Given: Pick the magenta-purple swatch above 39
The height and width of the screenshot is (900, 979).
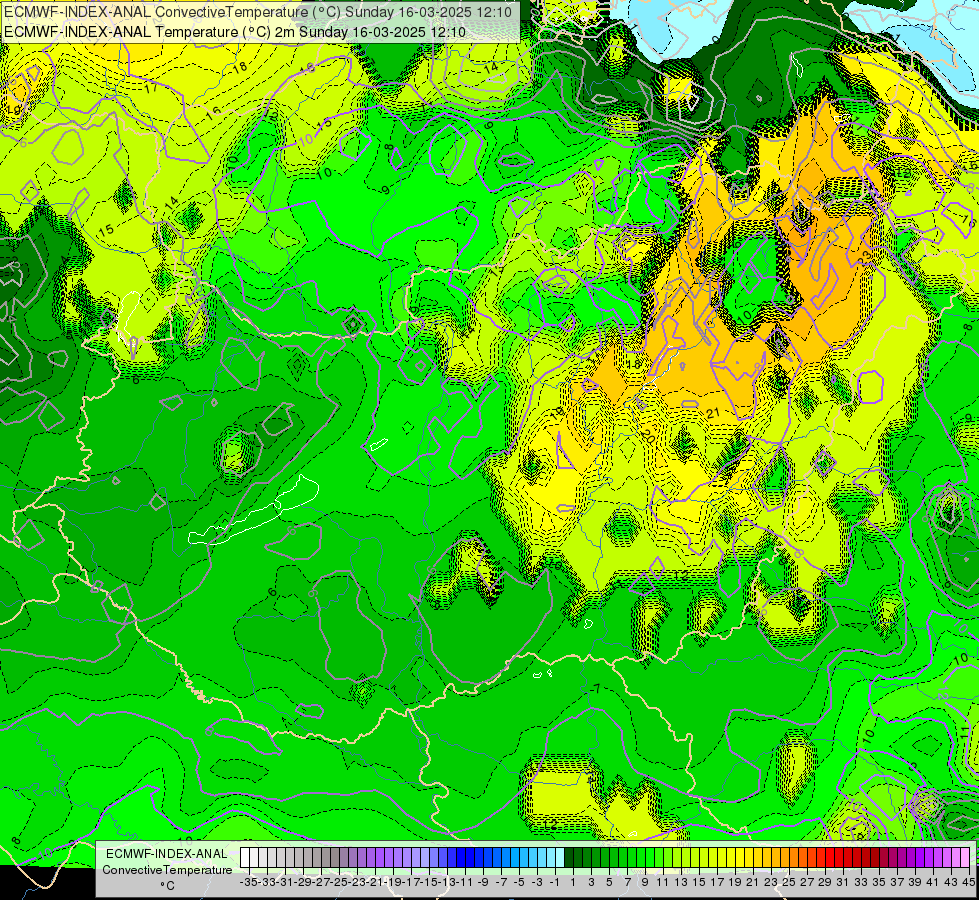Looking at the screenshot, I should point(912,858).
